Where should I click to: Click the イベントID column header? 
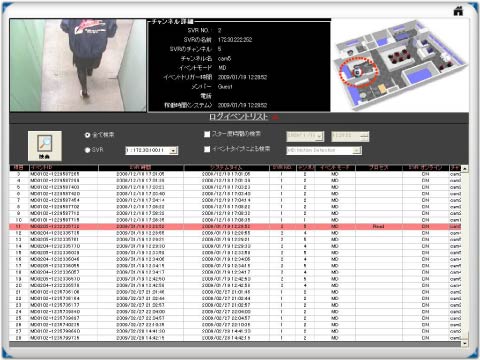tap(64, 167)
